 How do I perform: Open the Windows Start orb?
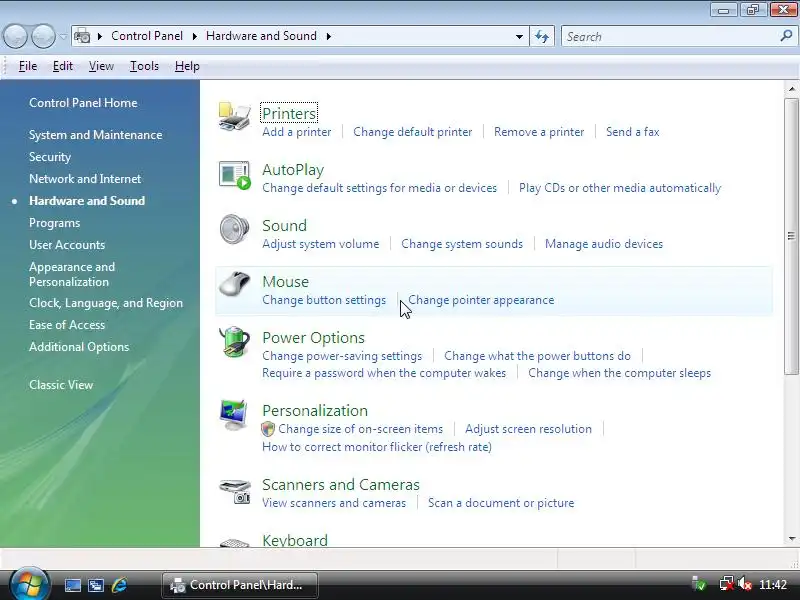tap(29, 583)
